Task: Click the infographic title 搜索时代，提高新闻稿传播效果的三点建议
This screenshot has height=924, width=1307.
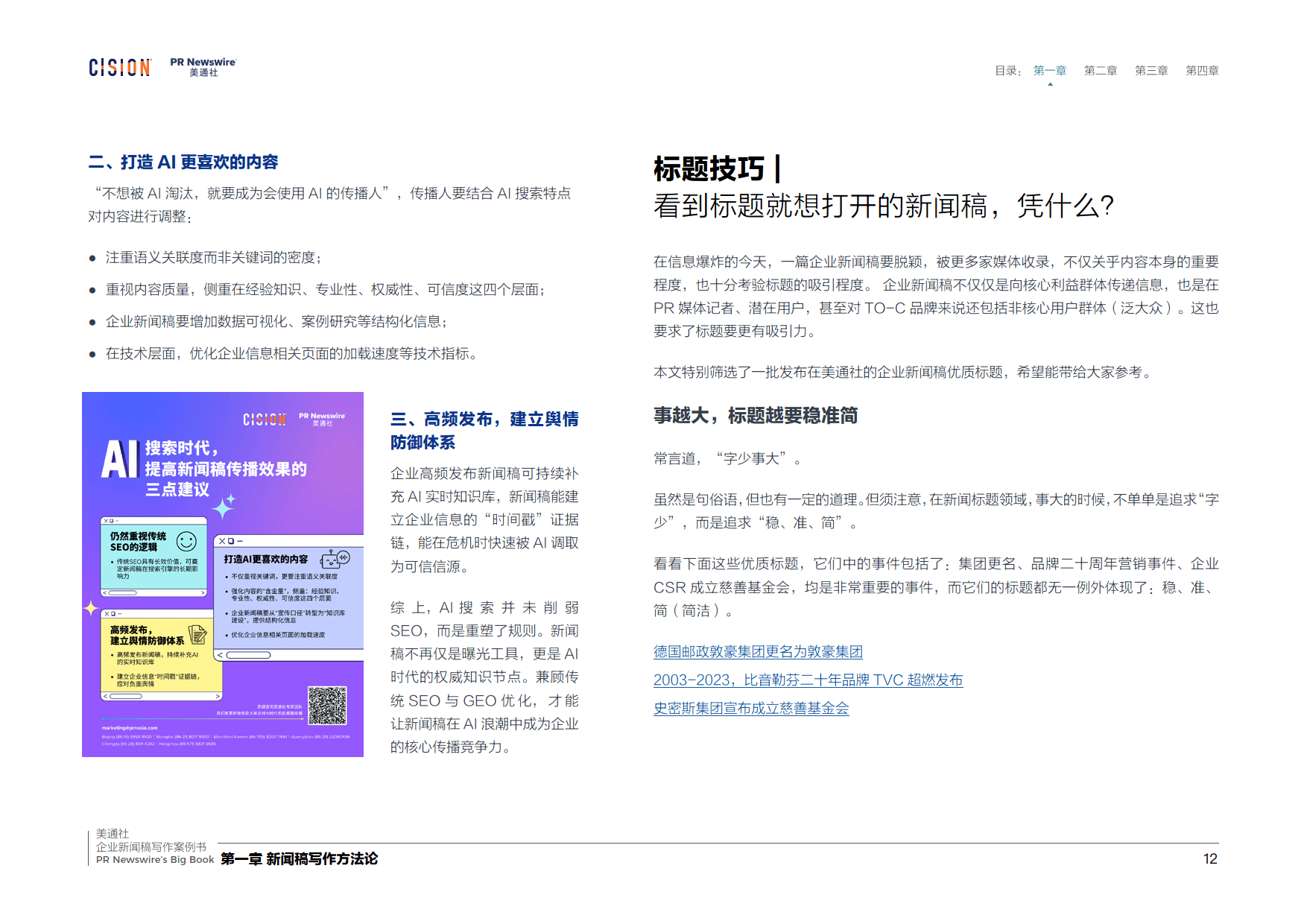Action: point(226,469)
